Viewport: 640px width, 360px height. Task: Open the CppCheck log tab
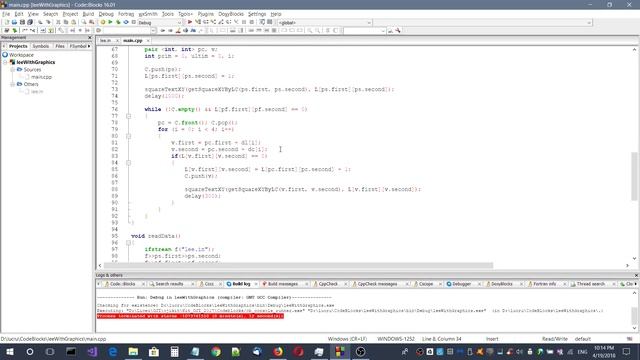328,284
